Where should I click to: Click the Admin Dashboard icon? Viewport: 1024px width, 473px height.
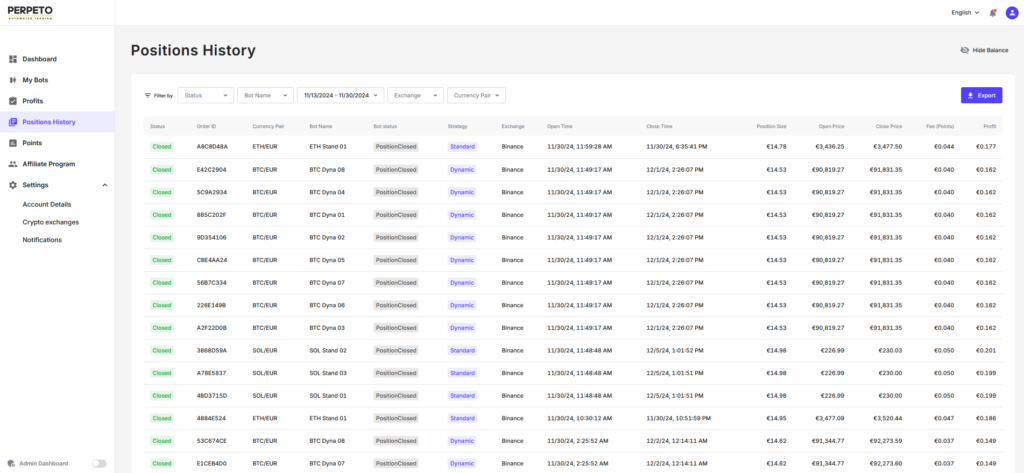12,463
